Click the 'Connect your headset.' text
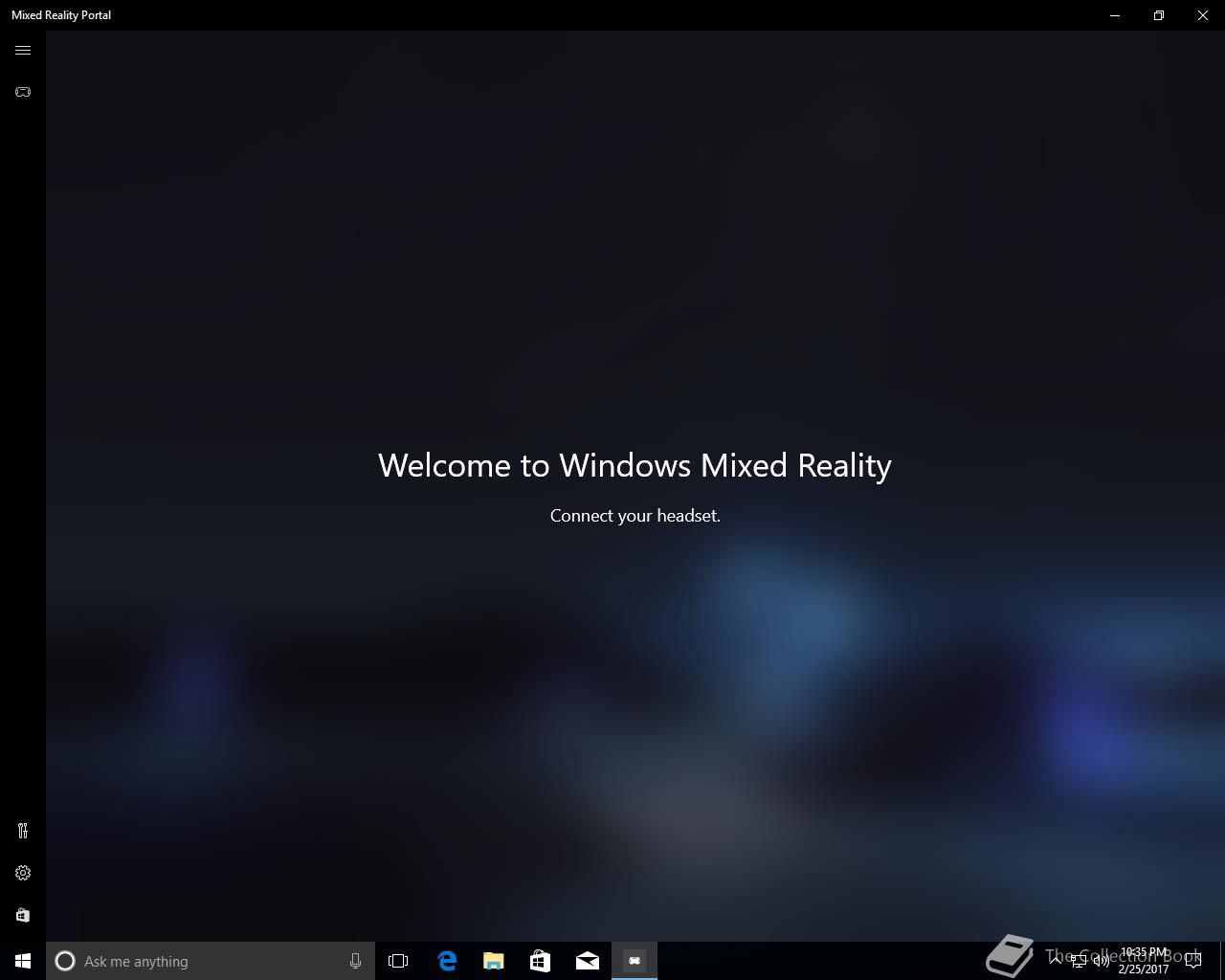Screen dimensions: 1225x980 (635, 516)
